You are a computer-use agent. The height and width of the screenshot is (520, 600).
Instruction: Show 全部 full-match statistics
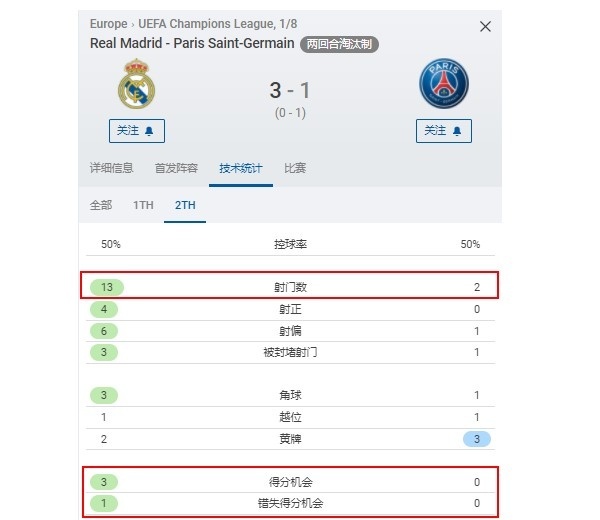point(101,205)
